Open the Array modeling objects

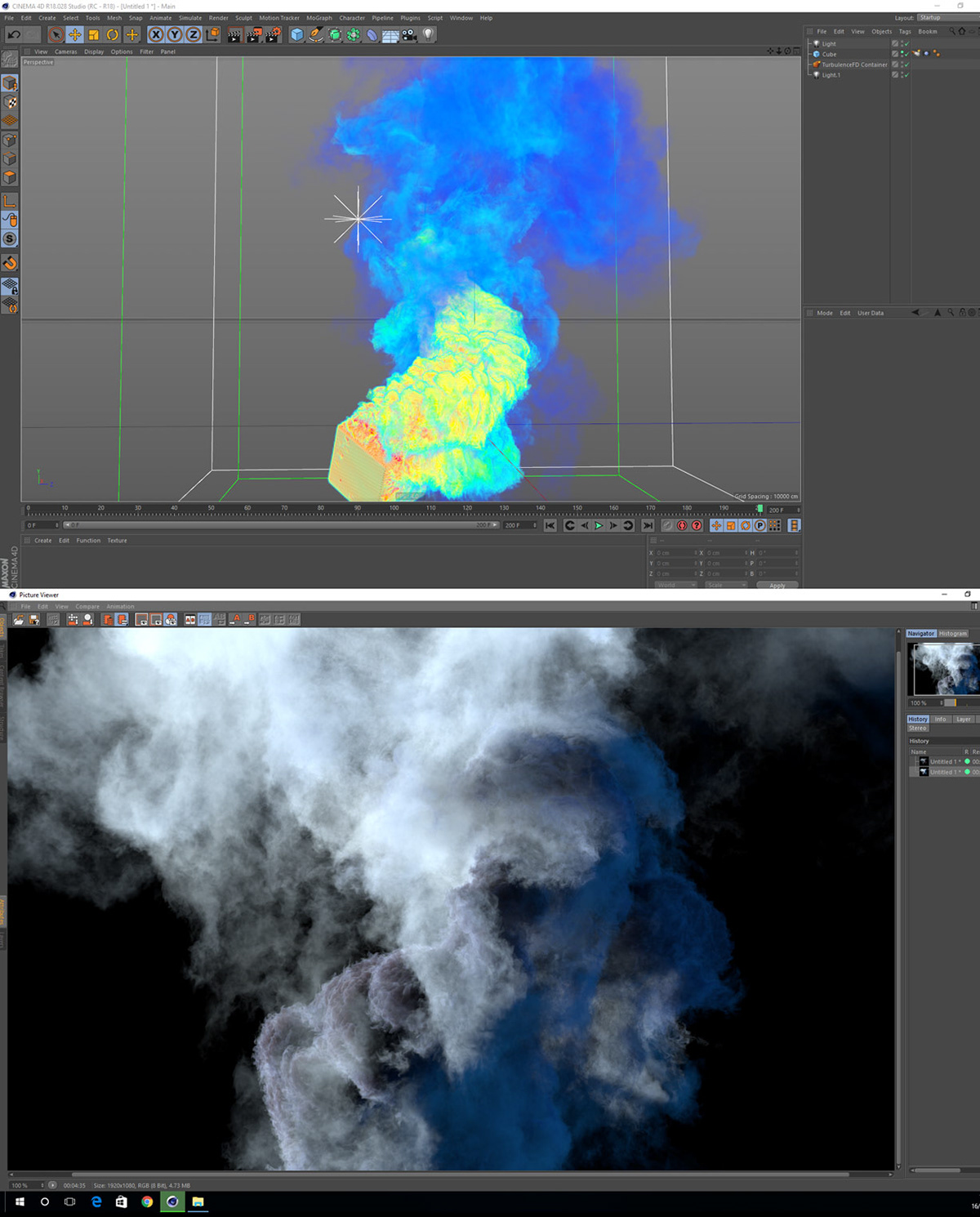[x=354, y=34]
